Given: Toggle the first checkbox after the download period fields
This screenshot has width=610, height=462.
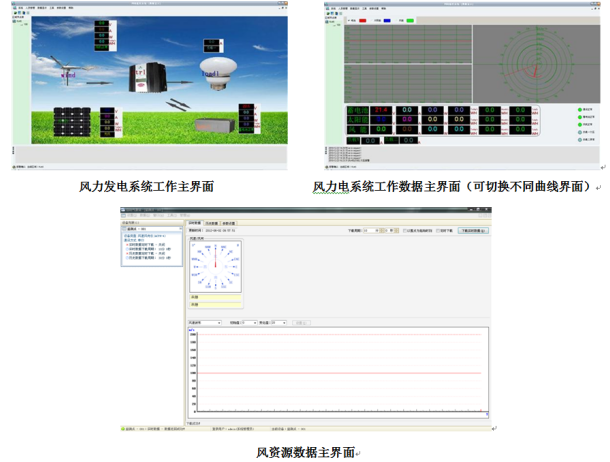Looking at the screenshot, I should pos(404,230).
